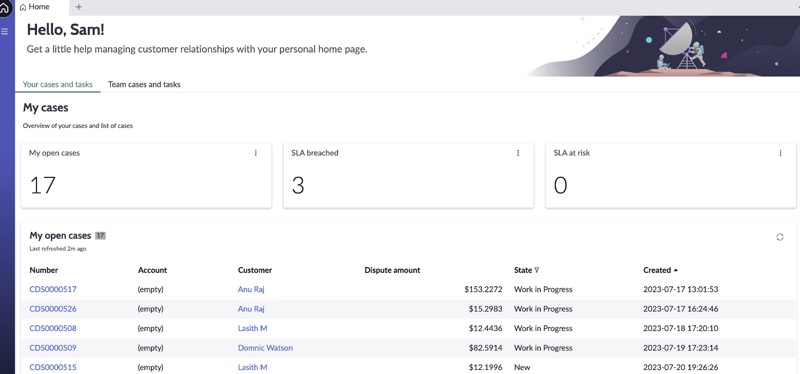Add a new tab with the plus icon
The image size is (800, 374).
coord(79,7)
